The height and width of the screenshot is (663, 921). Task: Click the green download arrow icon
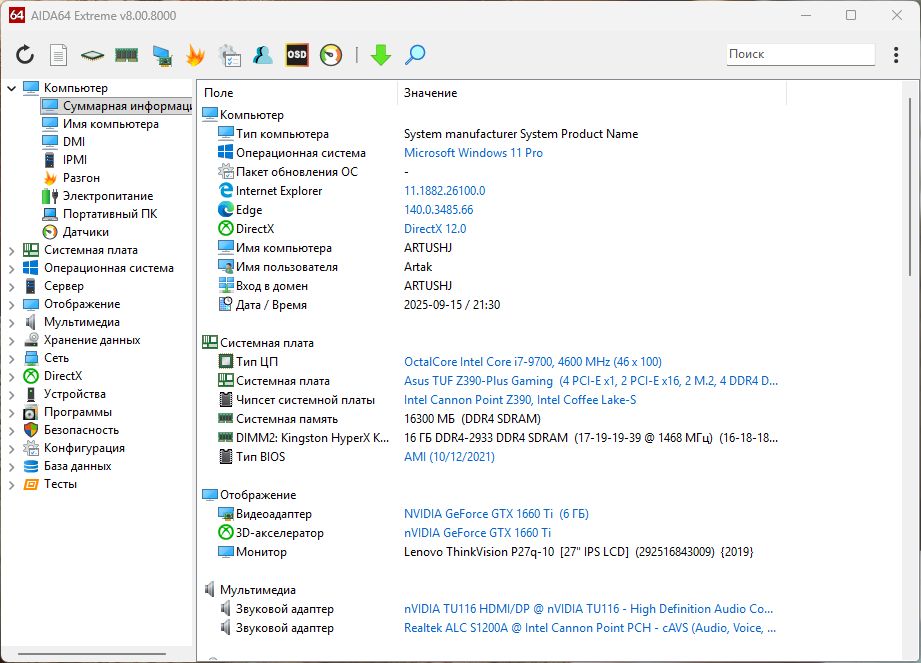pyautogui.click(x=381, y=55)
